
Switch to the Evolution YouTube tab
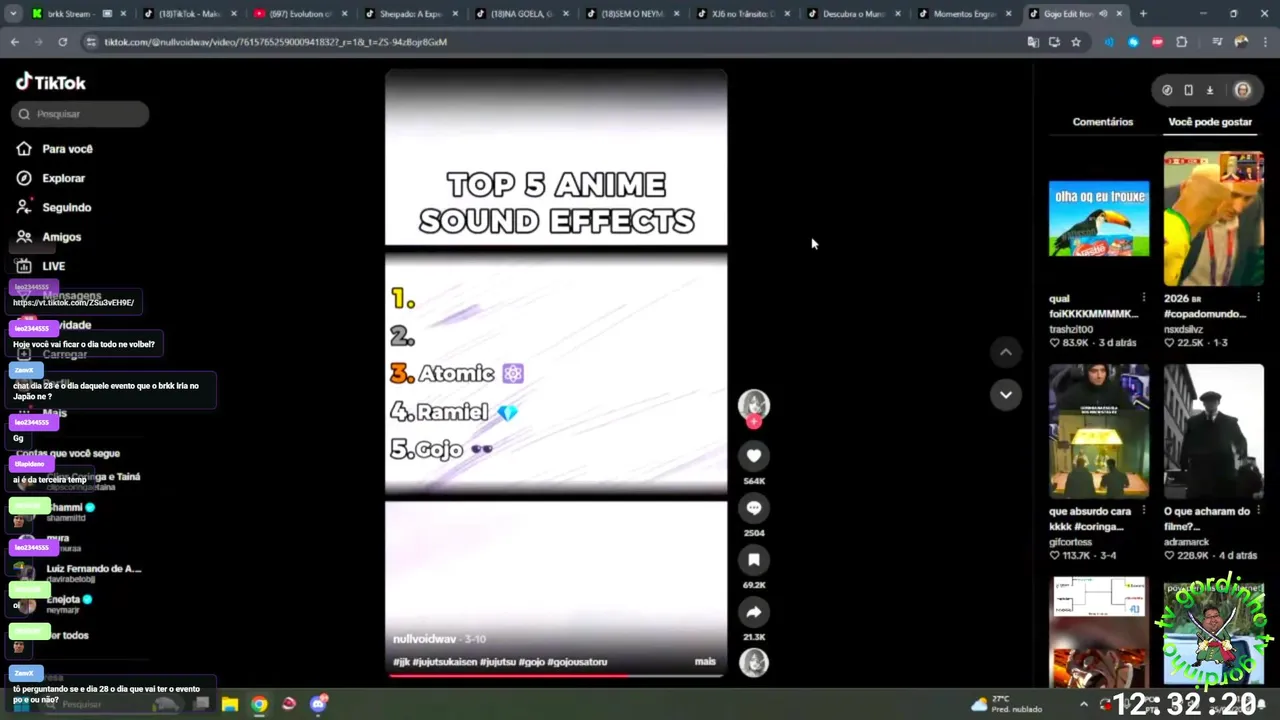[300, 14]
